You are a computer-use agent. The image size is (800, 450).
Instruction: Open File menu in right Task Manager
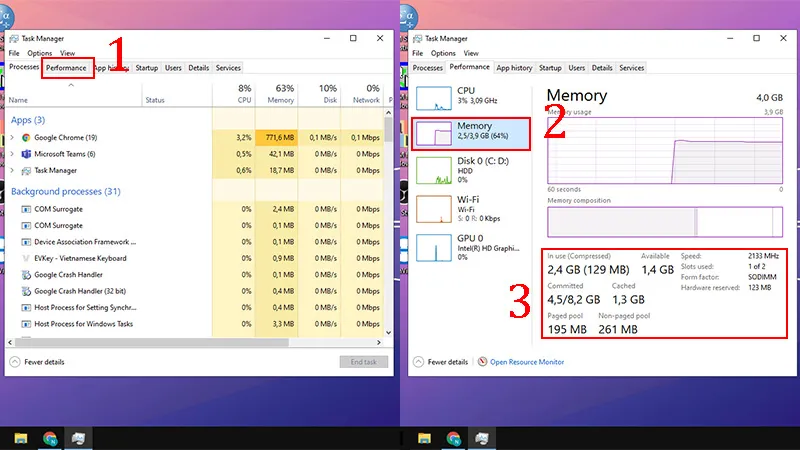418,53
